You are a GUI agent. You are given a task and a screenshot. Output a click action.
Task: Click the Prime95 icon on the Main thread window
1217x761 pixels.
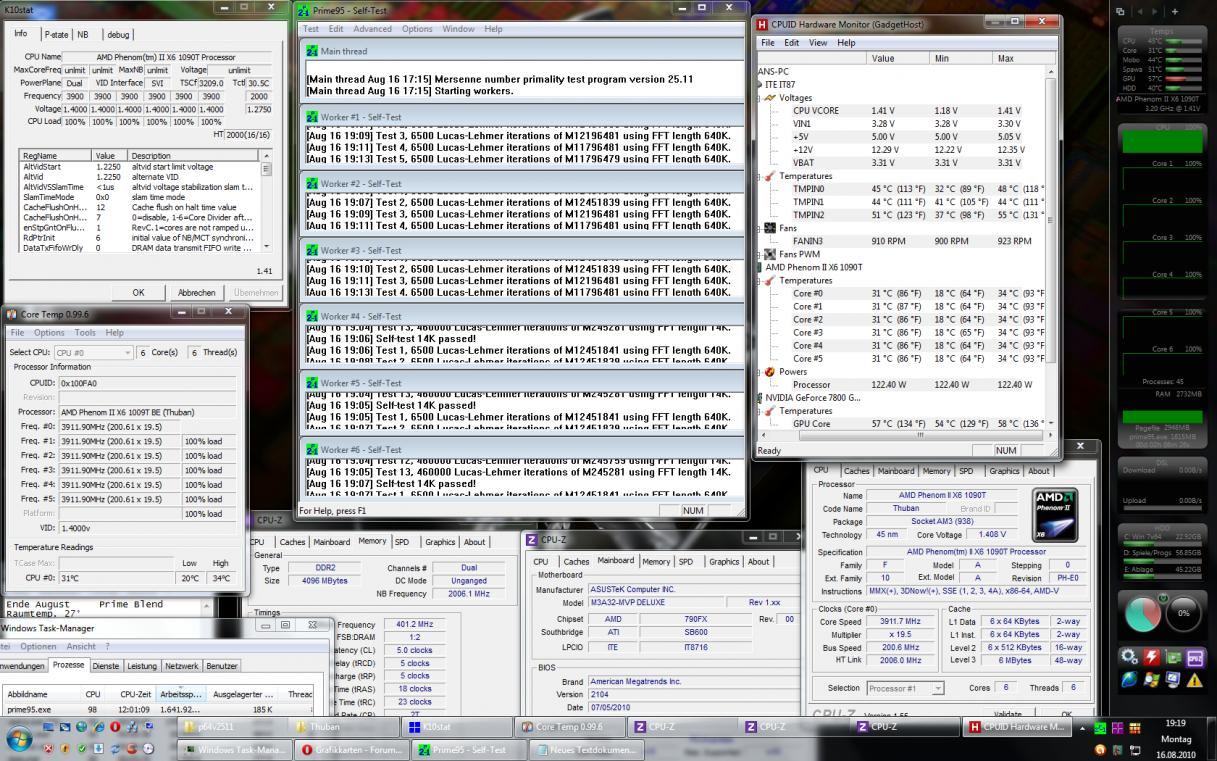click(311, 51)
